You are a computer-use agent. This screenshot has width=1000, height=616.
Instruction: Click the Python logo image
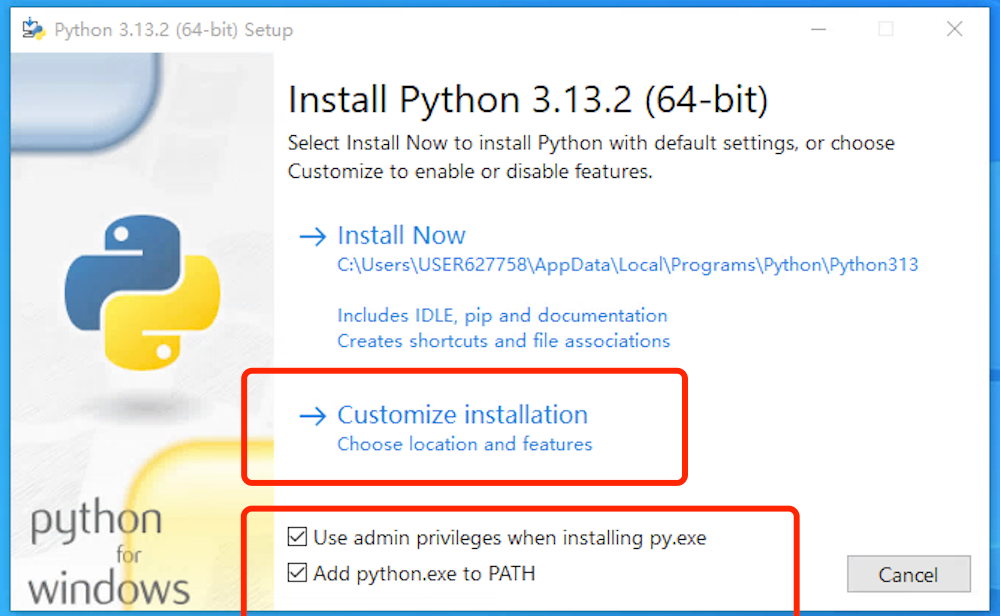pos(142,293)
